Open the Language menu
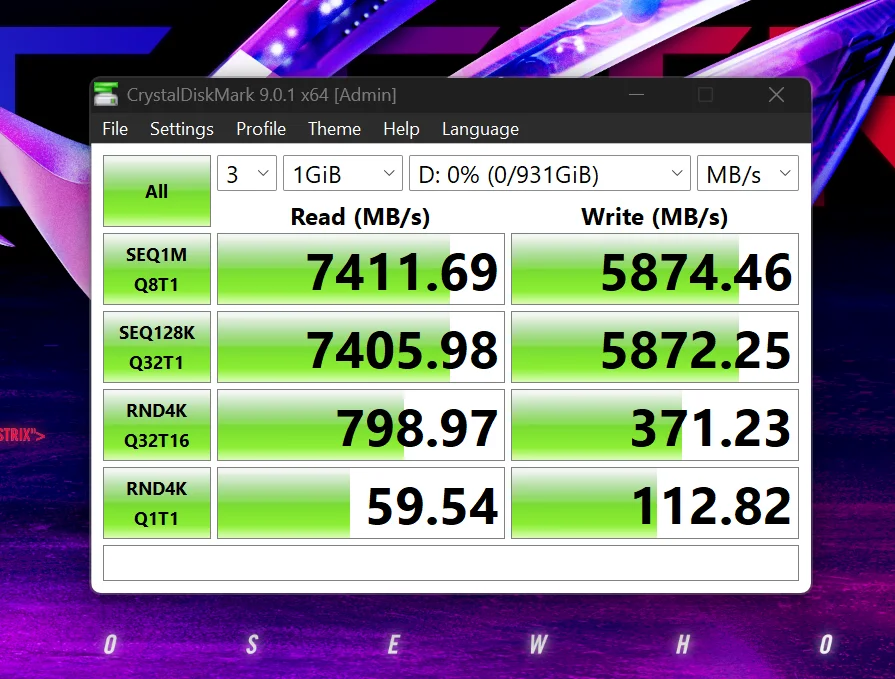895x679 pixels. 480,129
